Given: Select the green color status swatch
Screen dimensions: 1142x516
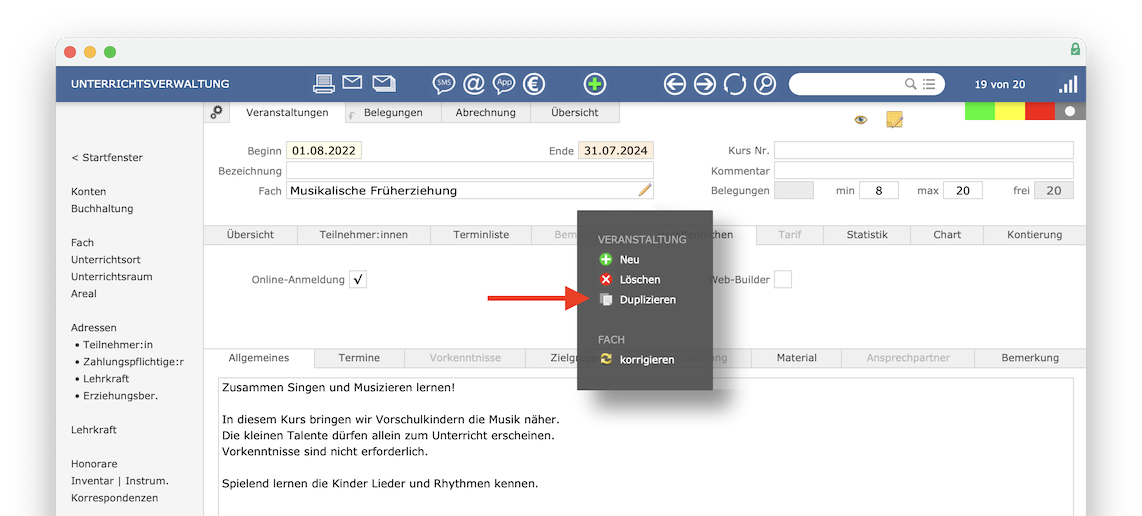Looking at the screenshot, I should point(980,112).
